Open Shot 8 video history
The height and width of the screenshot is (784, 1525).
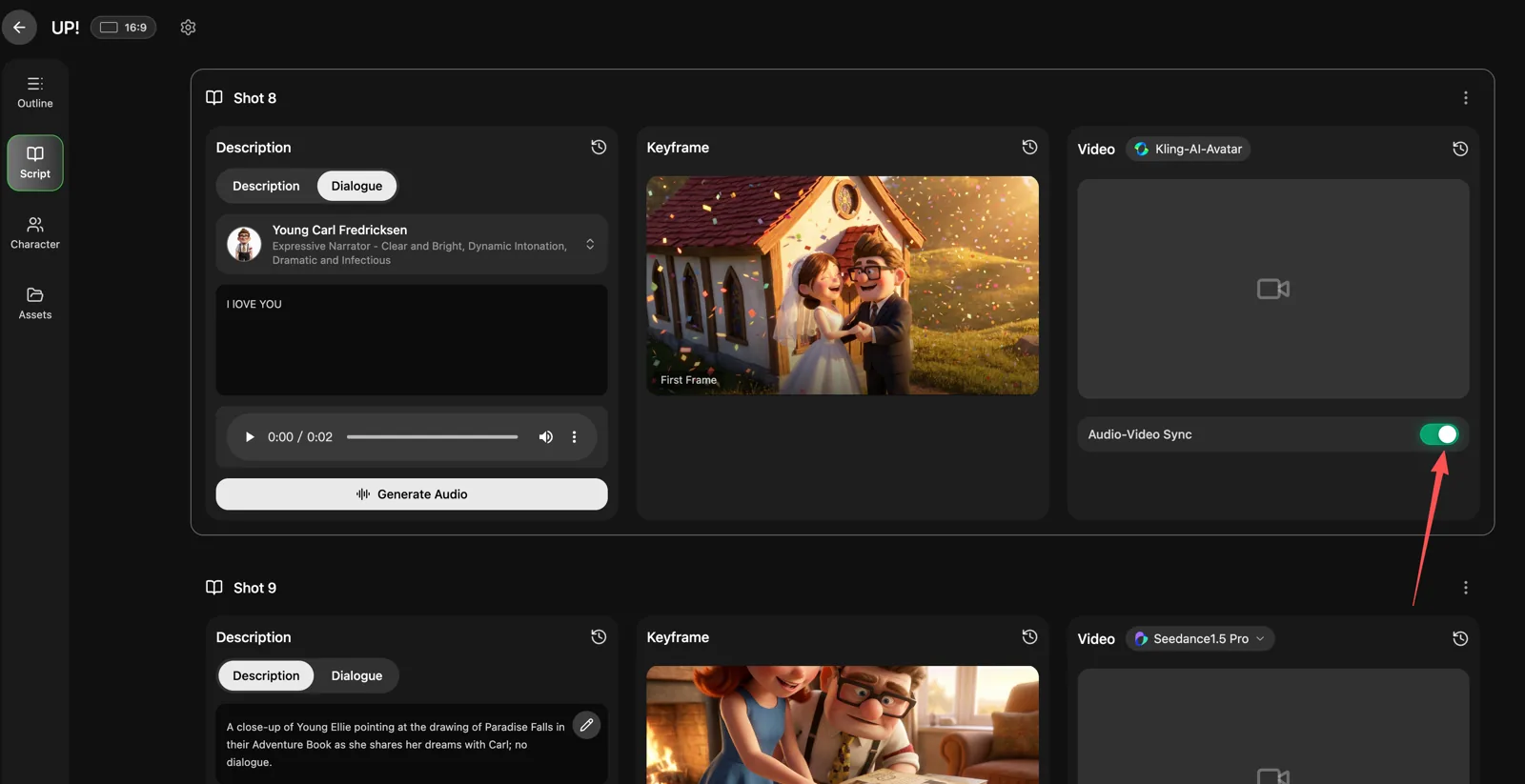click(x=1459, y=149)
